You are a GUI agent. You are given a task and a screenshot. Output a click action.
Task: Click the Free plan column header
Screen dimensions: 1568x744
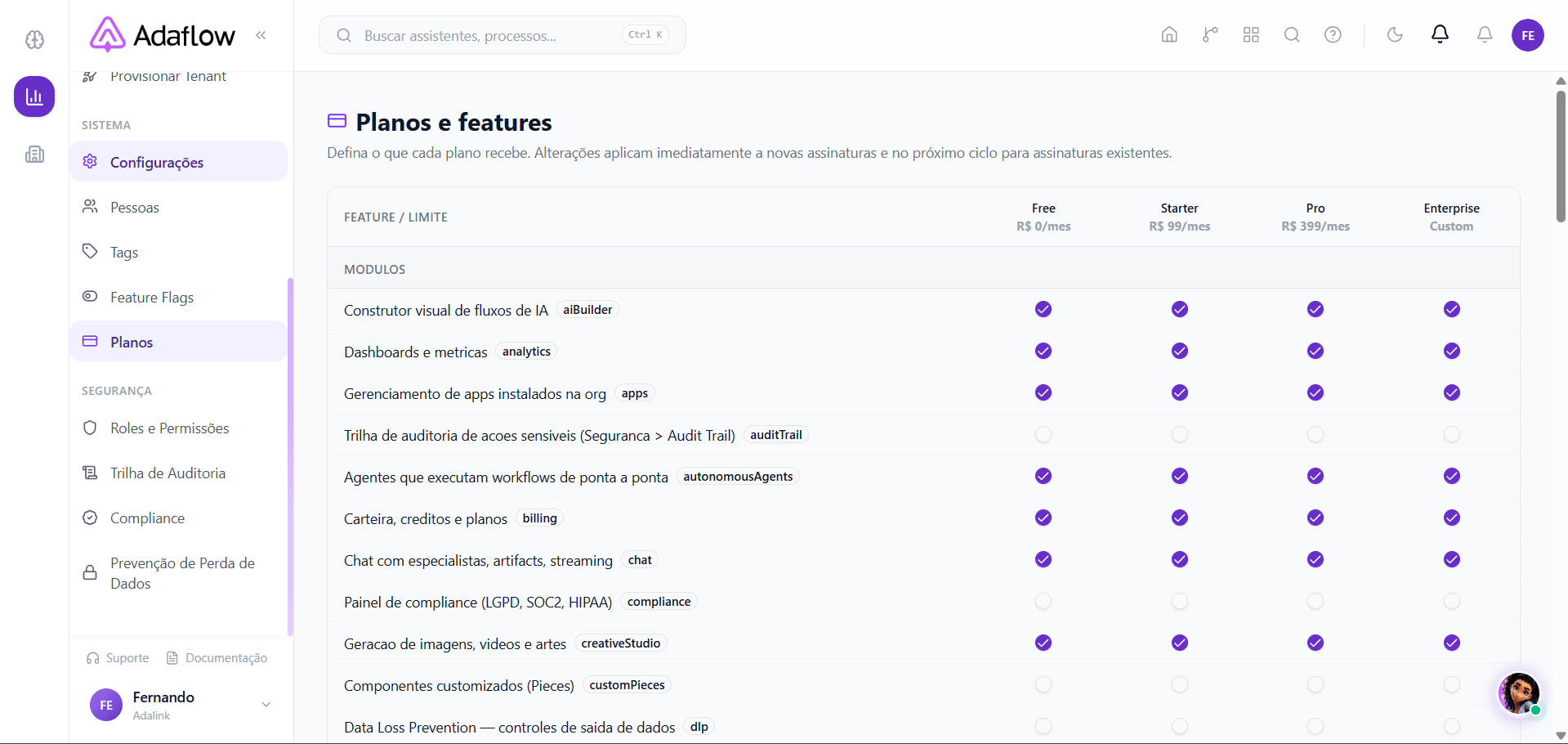click(x=1043, y=217)
